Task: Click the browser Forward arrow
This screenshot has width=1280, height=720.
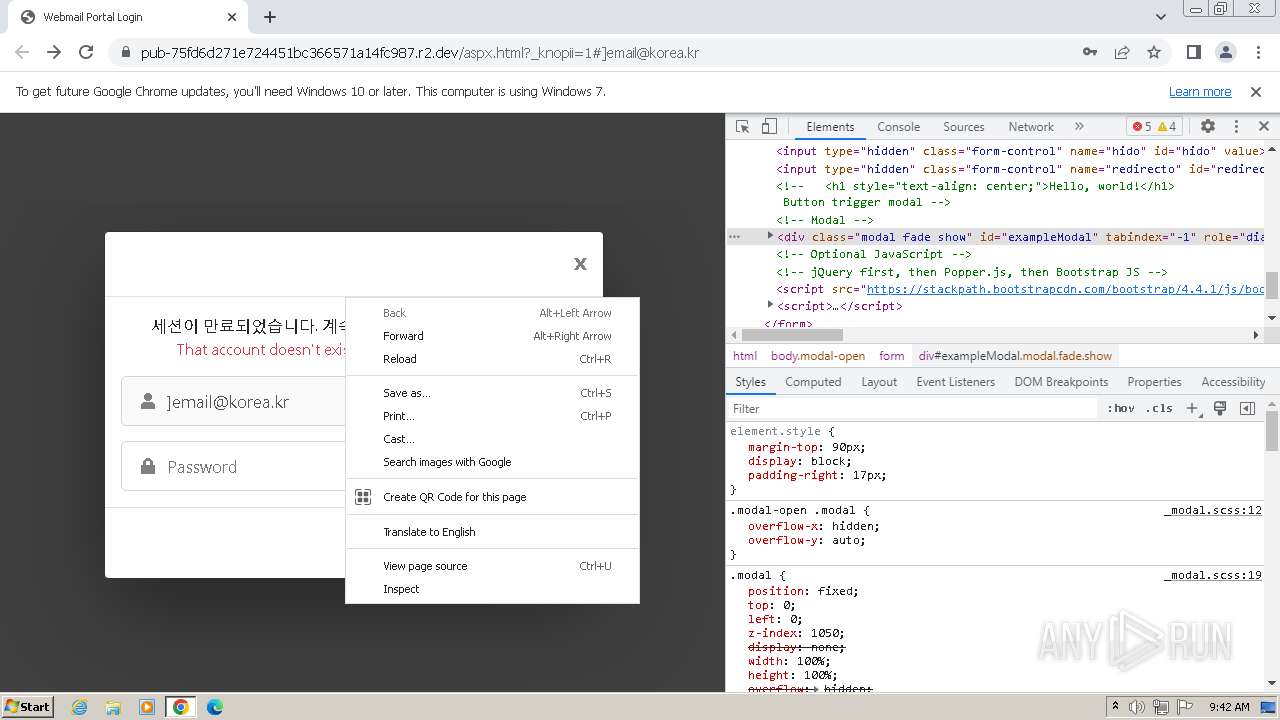Action: 54,52
